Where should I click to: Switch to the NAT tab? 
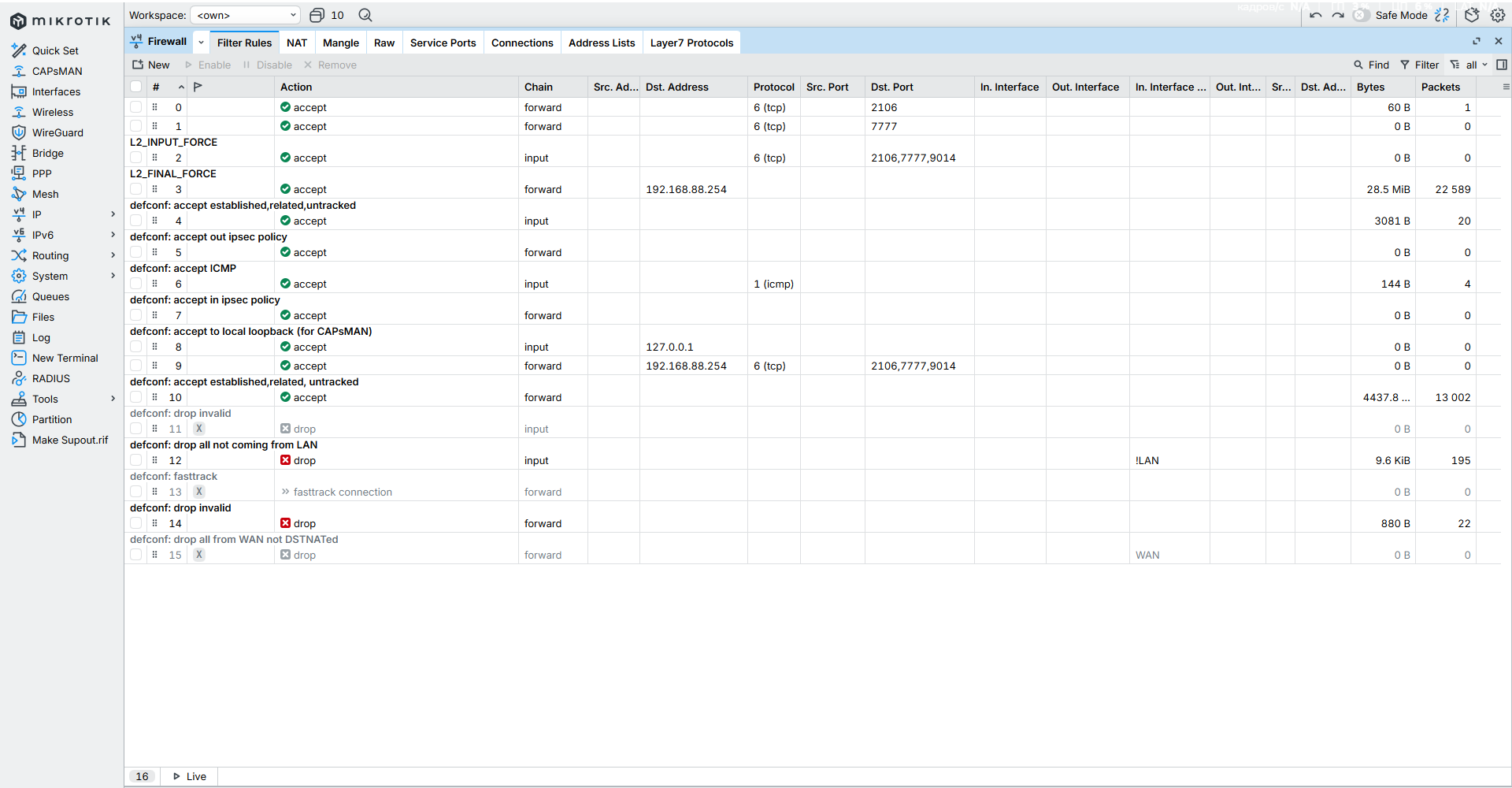297,43
